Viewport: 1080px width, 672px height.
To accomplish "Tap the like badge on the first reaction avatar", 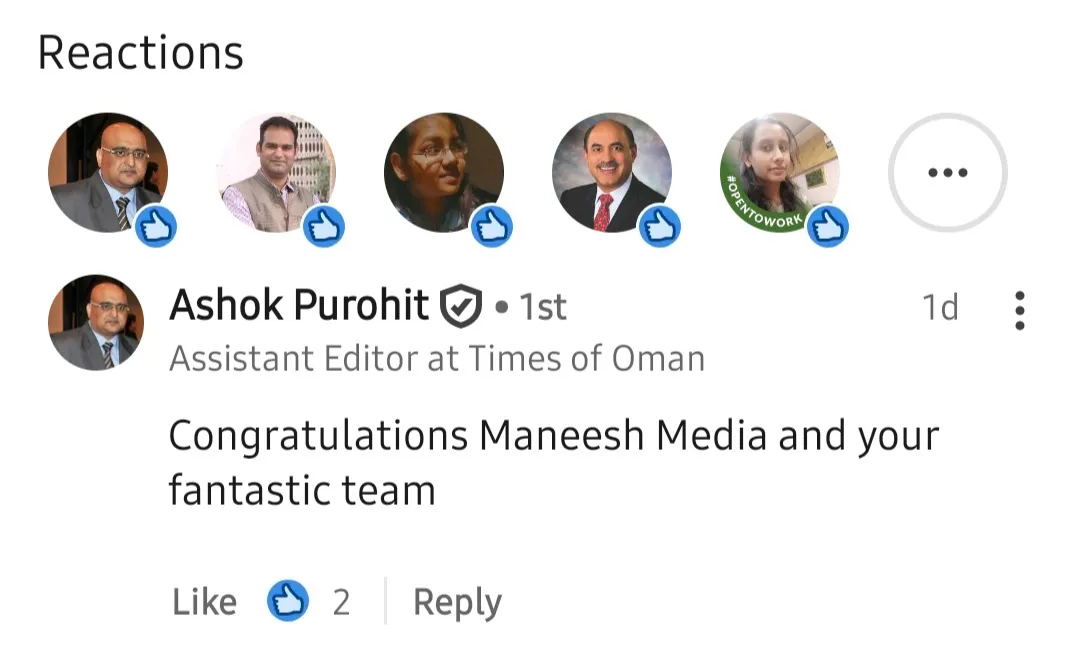I will pos(155,226).
